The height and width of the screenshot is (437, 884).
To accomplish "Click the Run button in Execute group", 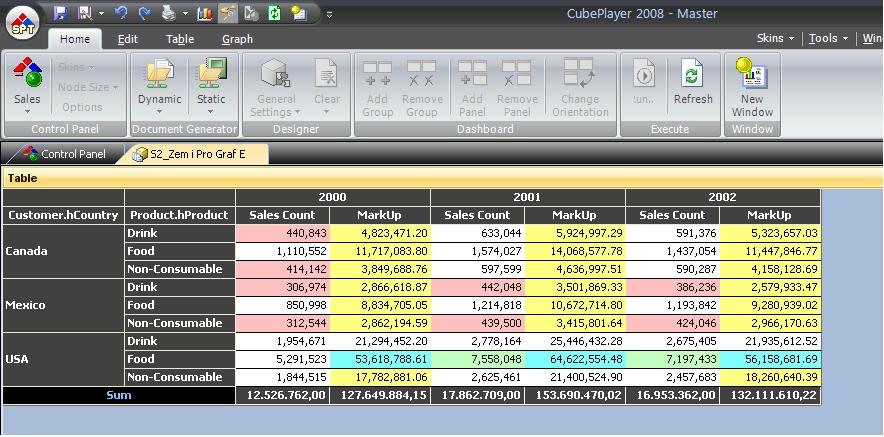I will coord(643,82).
